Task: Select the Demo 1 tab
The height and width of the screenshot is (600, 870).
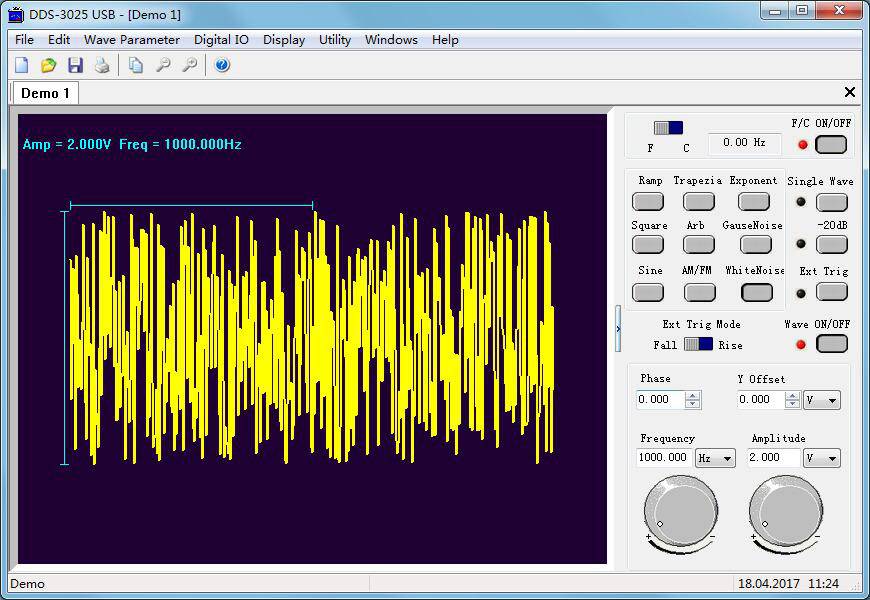Action: (x=44, y=92)
